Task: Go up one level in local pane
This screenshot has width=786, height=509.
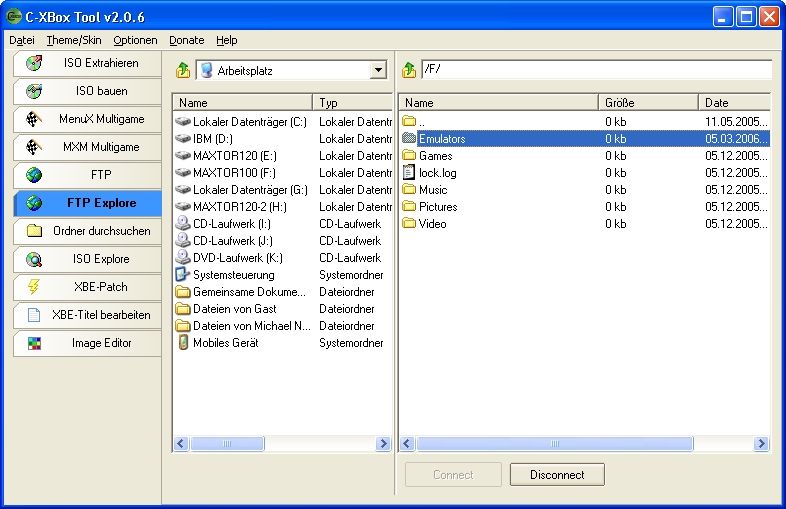Action: coord(183,70)
